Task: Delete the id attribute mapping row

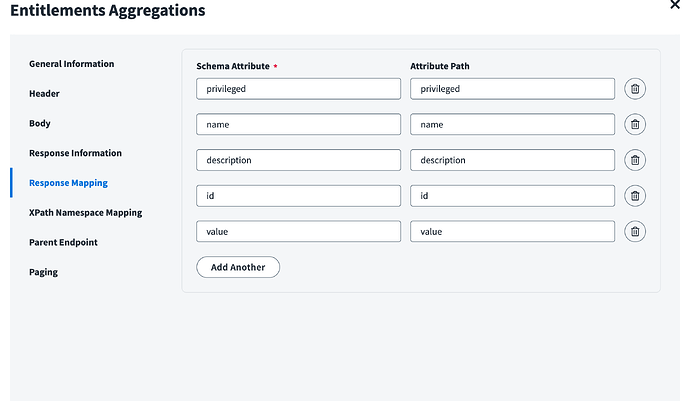Action: click(634, 196)
